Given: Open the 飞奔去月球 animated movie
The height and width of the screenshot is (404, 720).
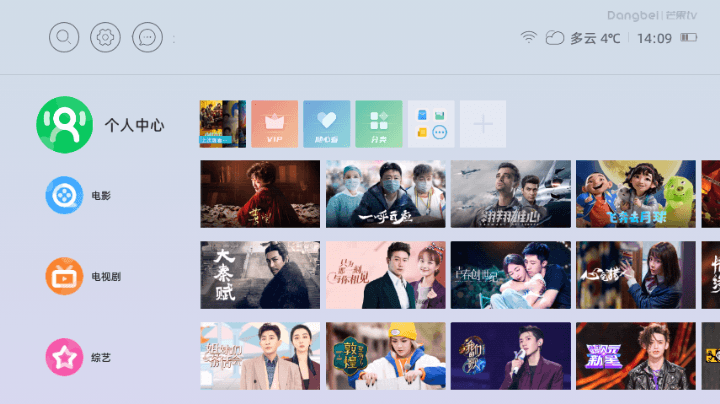Looking at the screenshot, I should (x=636, y=194).
